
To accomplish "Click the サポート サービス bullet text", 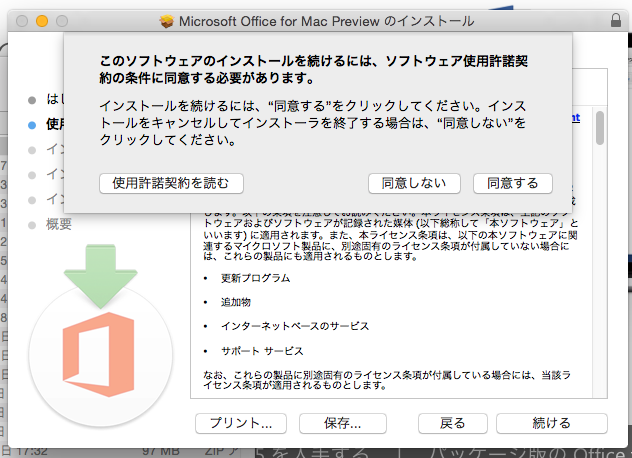I will pos(262,351).
